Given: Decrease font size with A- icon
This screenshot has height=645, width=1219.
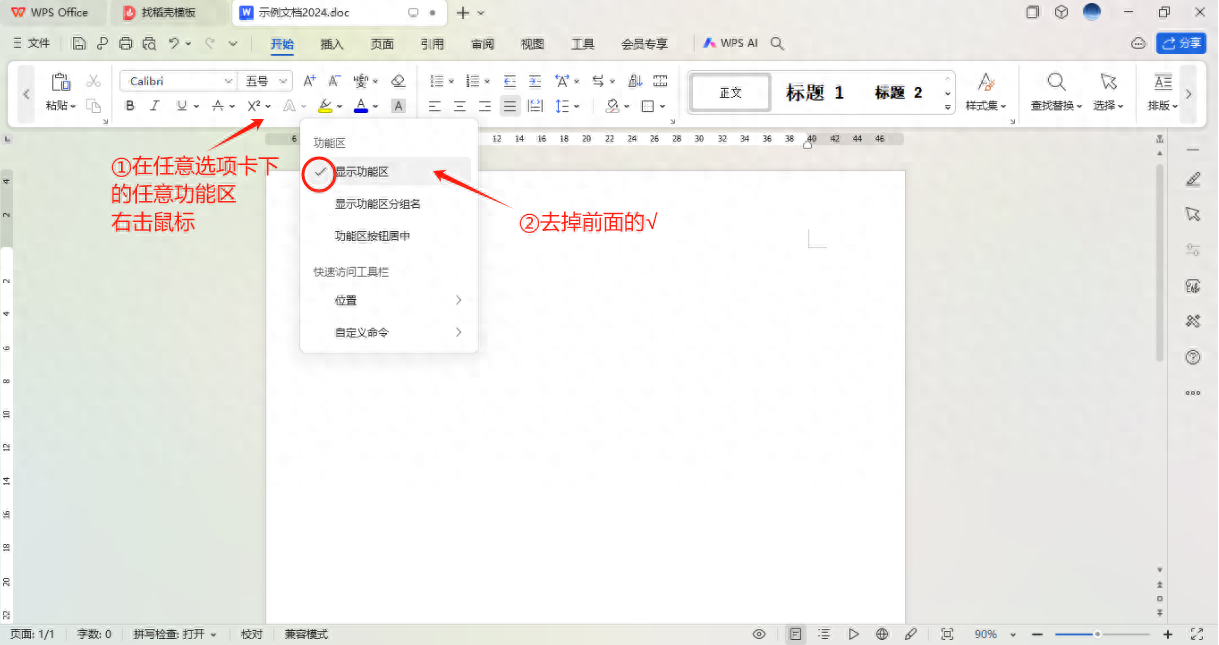Looking at the screenshot, I should pyautogui.click(x=335, y=81).
